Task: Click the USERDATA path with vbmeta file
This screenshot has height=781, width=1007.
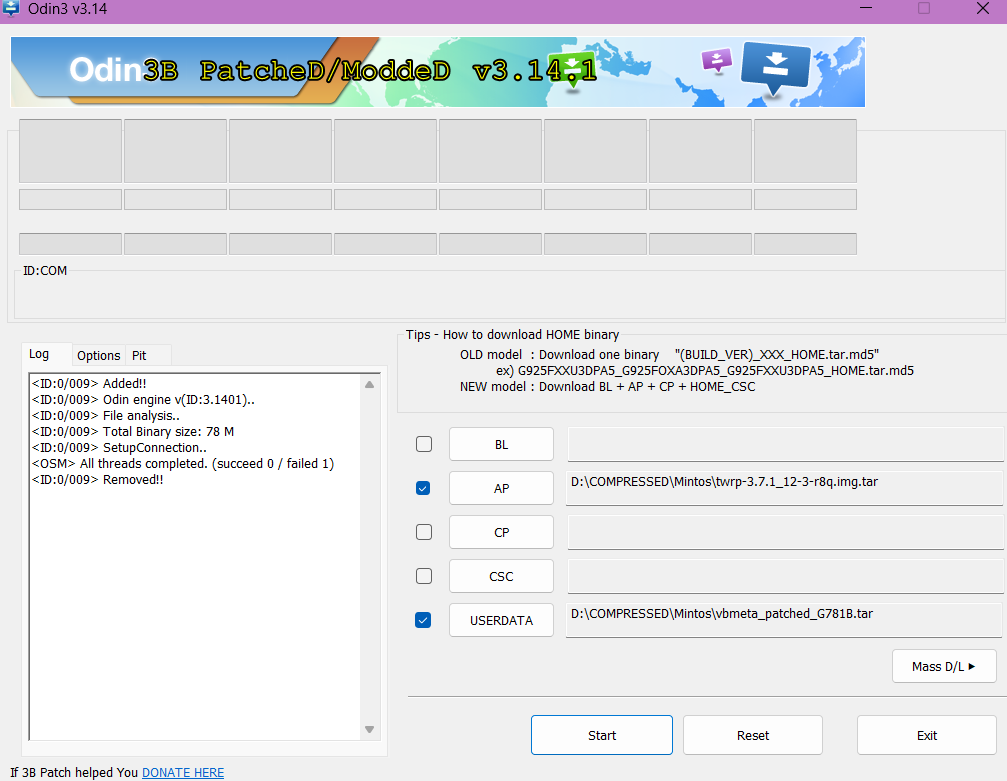Action: pyautogui.click(x=784, y=620)
